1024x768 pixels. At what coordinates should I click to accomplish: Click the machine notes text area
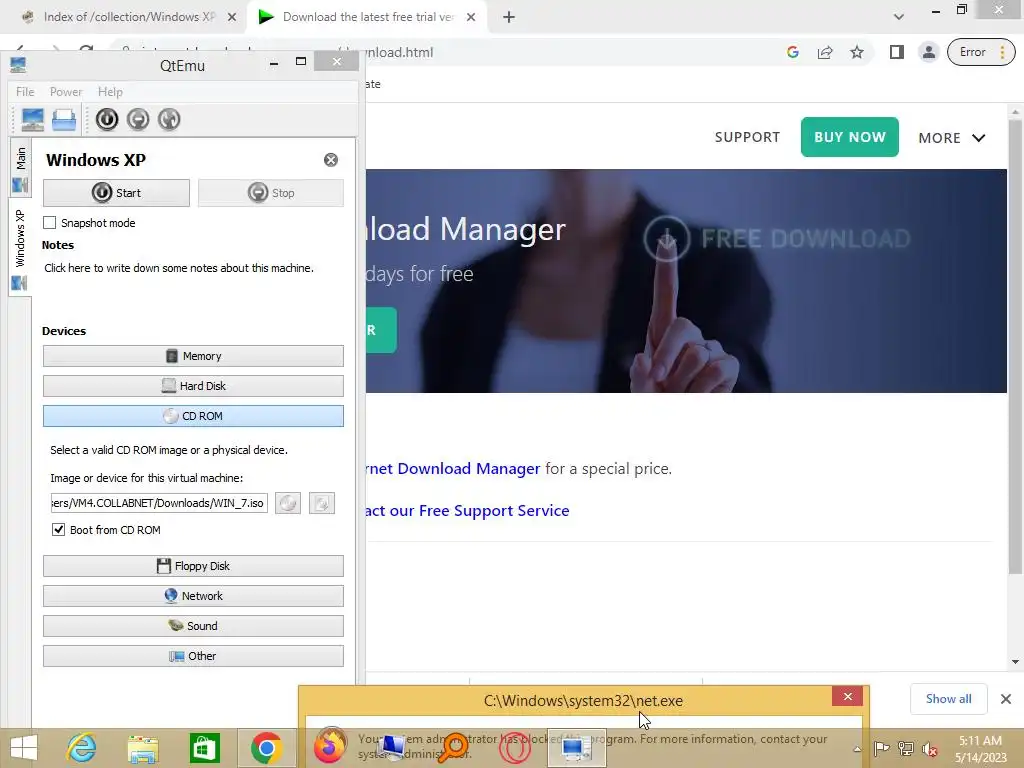(179, 268)
